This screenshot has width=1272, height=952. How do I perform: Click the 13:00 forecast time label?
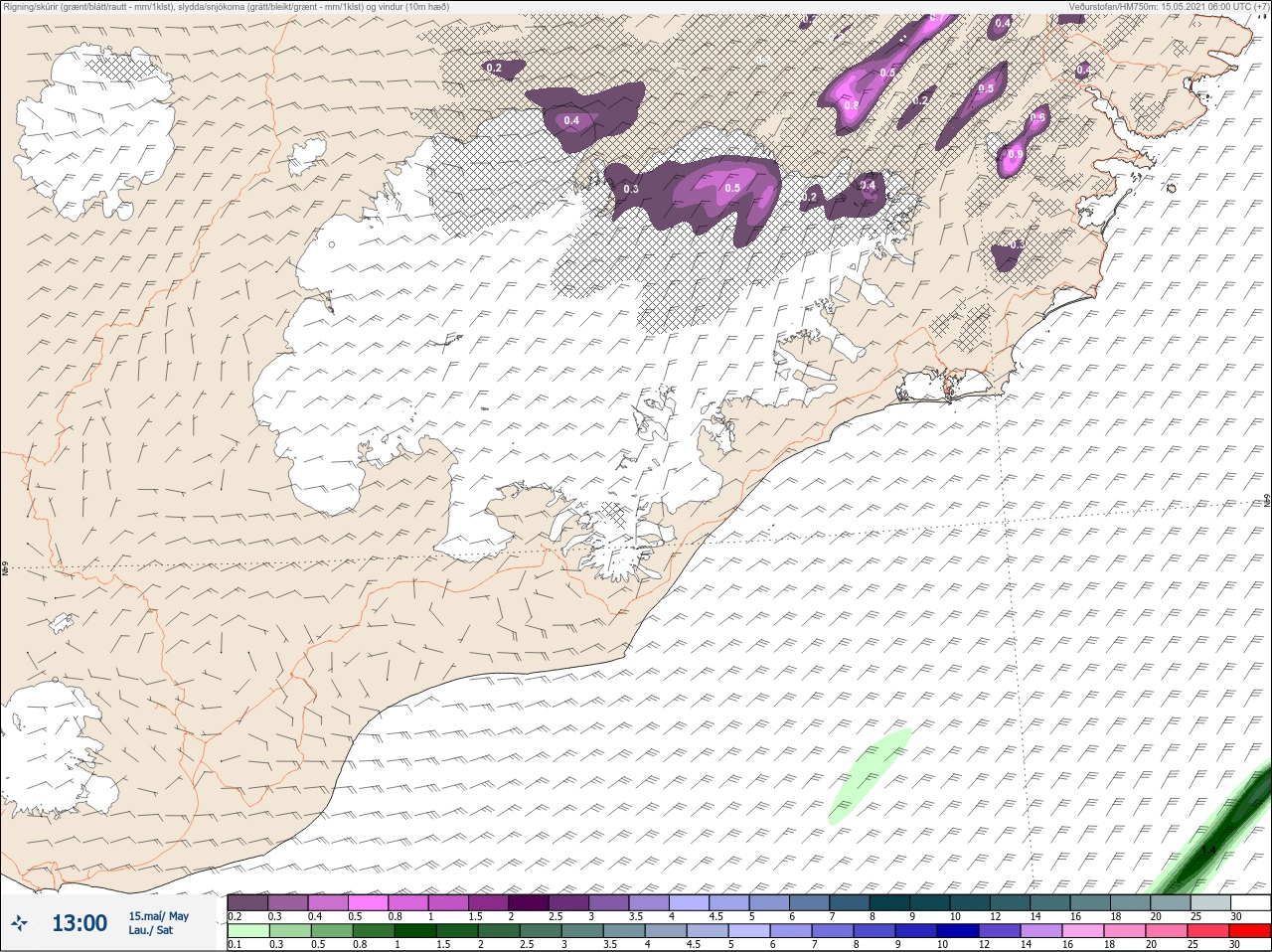79,923
